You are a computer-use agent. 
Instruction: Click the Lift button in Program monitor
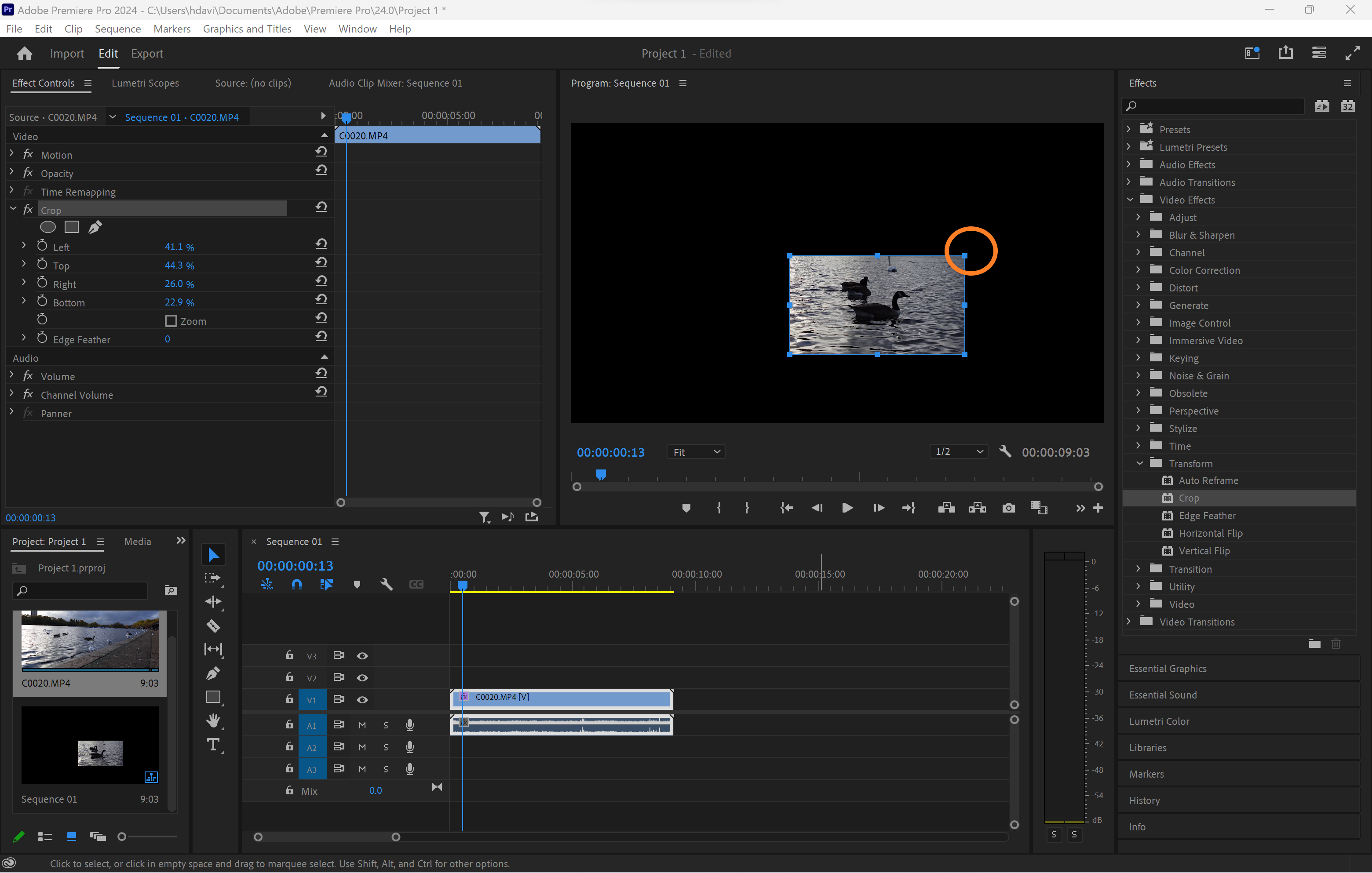pos(946,508)
